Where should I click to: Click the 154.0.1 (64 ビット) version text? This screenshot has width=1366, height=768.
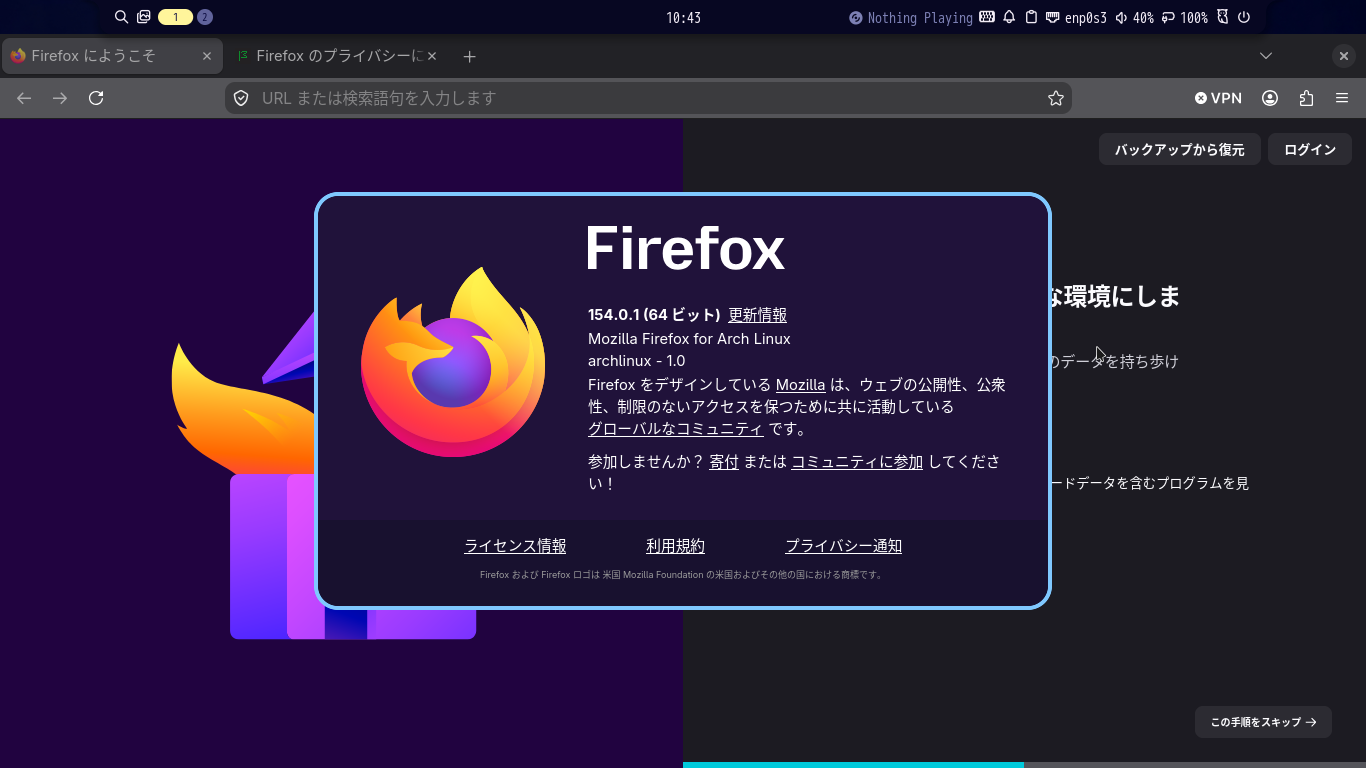(654, 315)
